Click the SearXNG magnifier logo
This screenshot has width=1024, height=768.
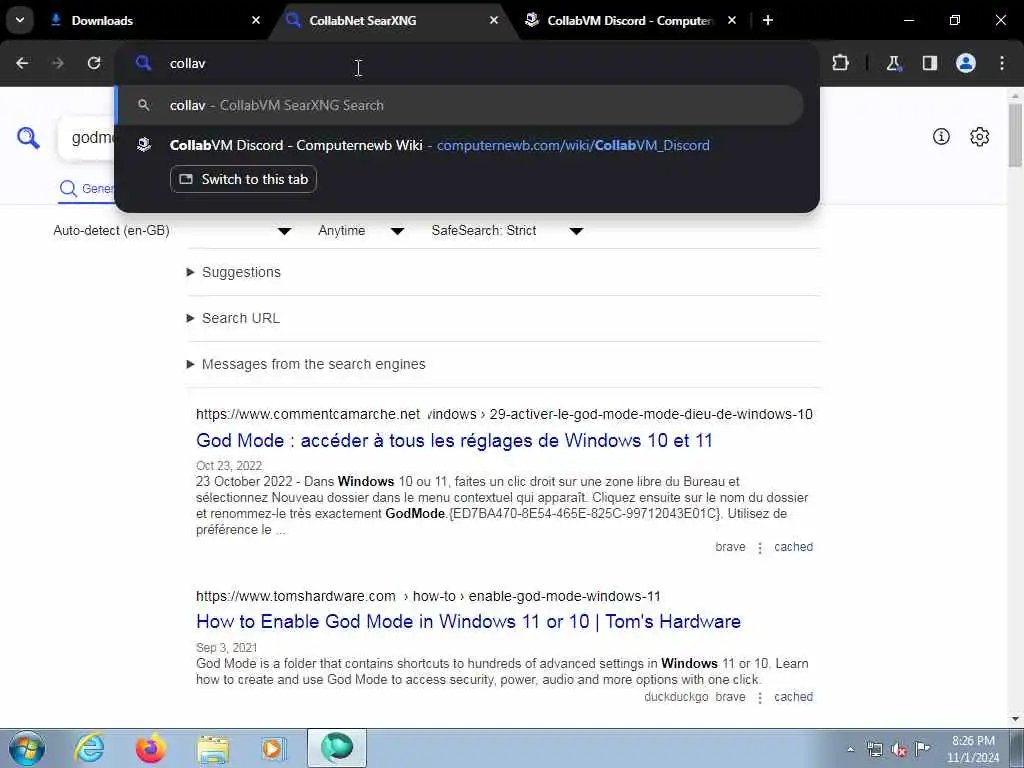coord(28,138)
